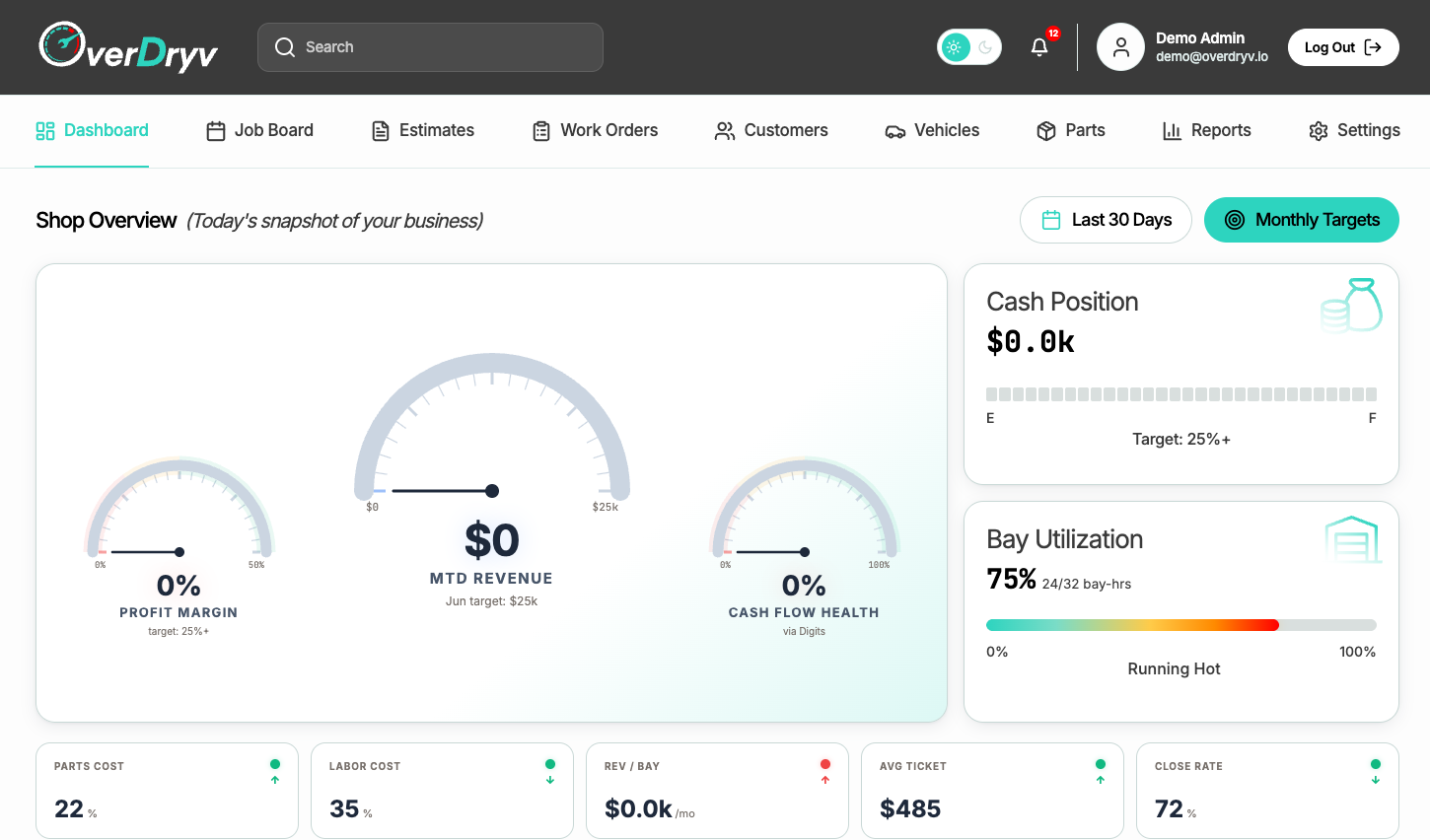Click target icon in Monthly Targets
The width and height of the screenshot is (1430, 840).
click(1235, 220)
